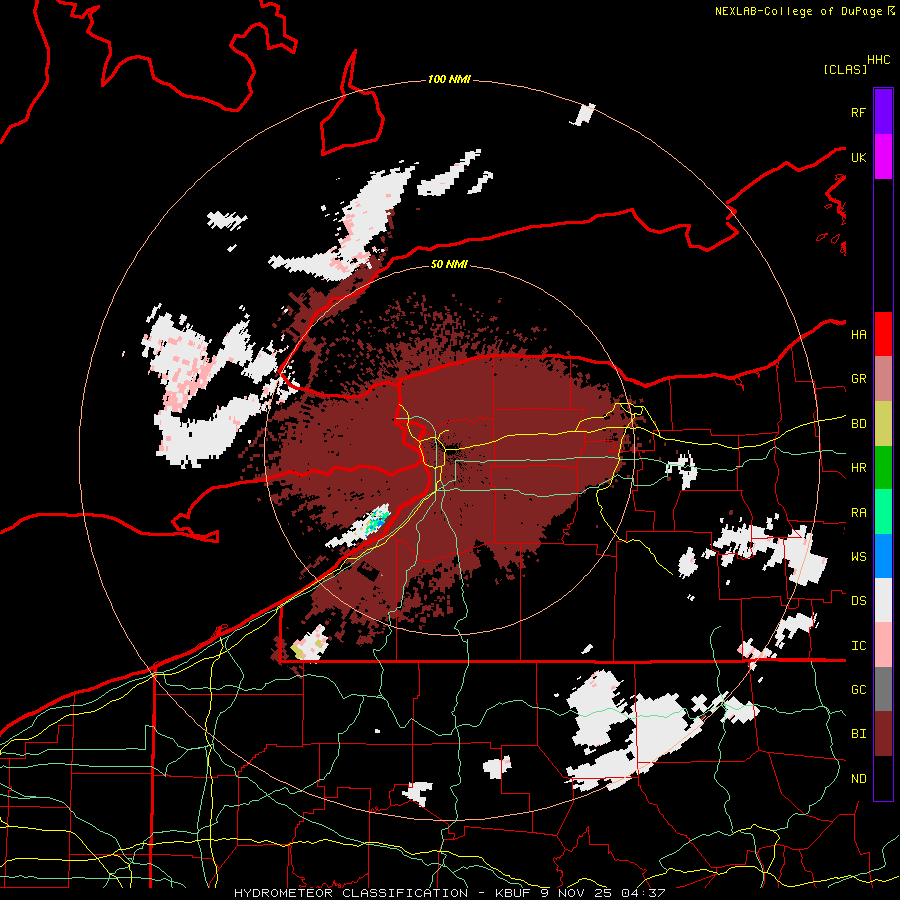Screen dimensions: 900x900
Task: Select the GR dusty-pink legend swatch
Action: (883, 379)
